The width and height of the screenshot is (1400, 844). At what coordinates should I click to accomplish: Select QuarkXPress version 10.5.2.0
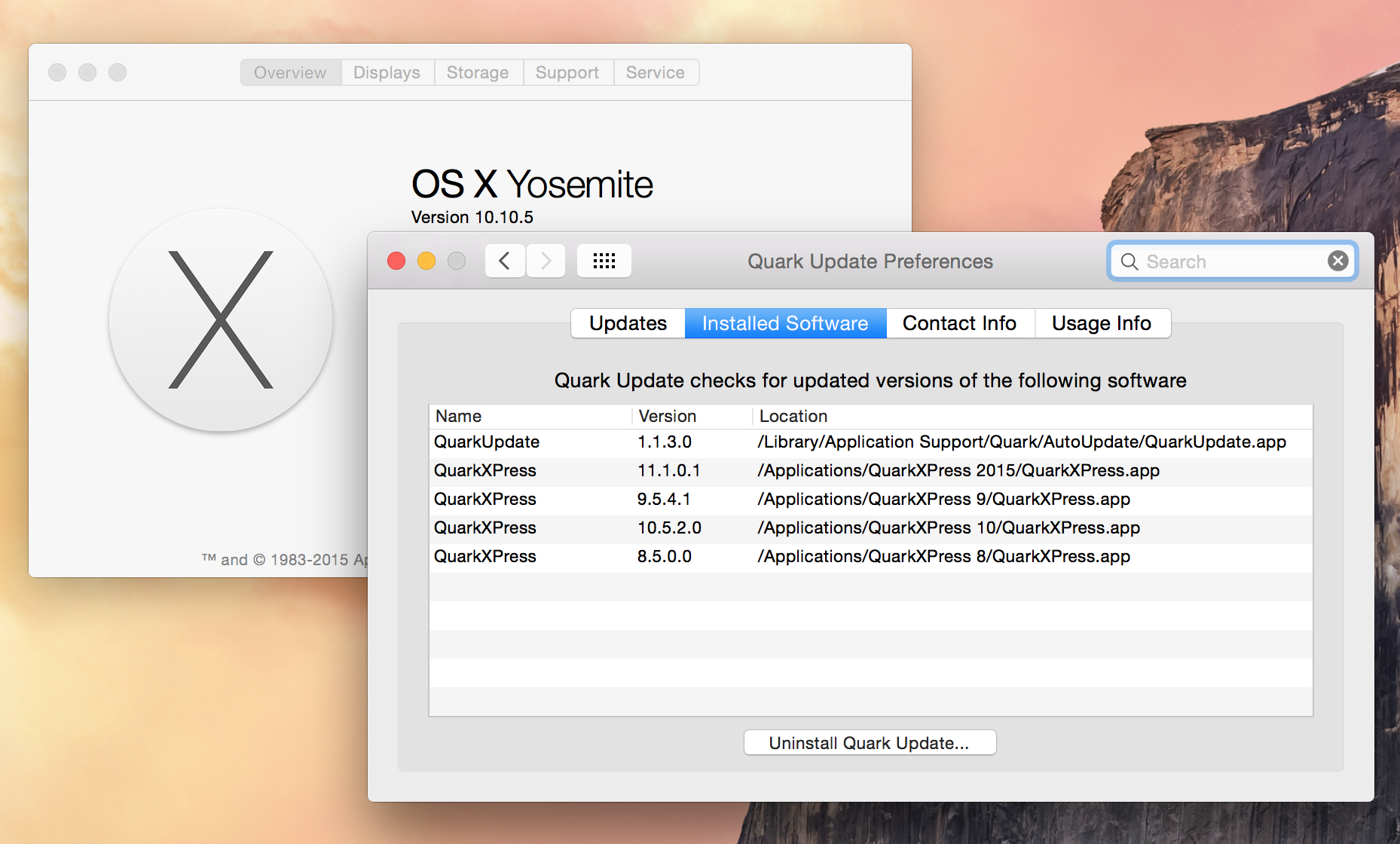pyautogui.click(x=669, y=527)
